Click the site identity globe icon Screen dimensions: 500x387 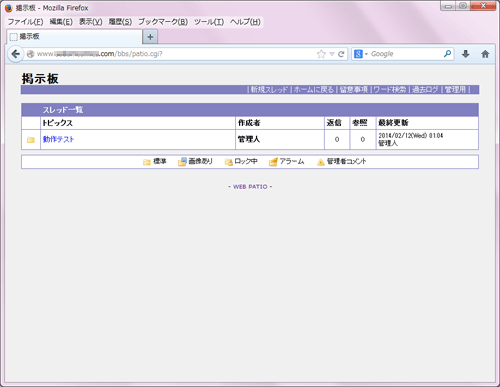(x=30, y=54)
